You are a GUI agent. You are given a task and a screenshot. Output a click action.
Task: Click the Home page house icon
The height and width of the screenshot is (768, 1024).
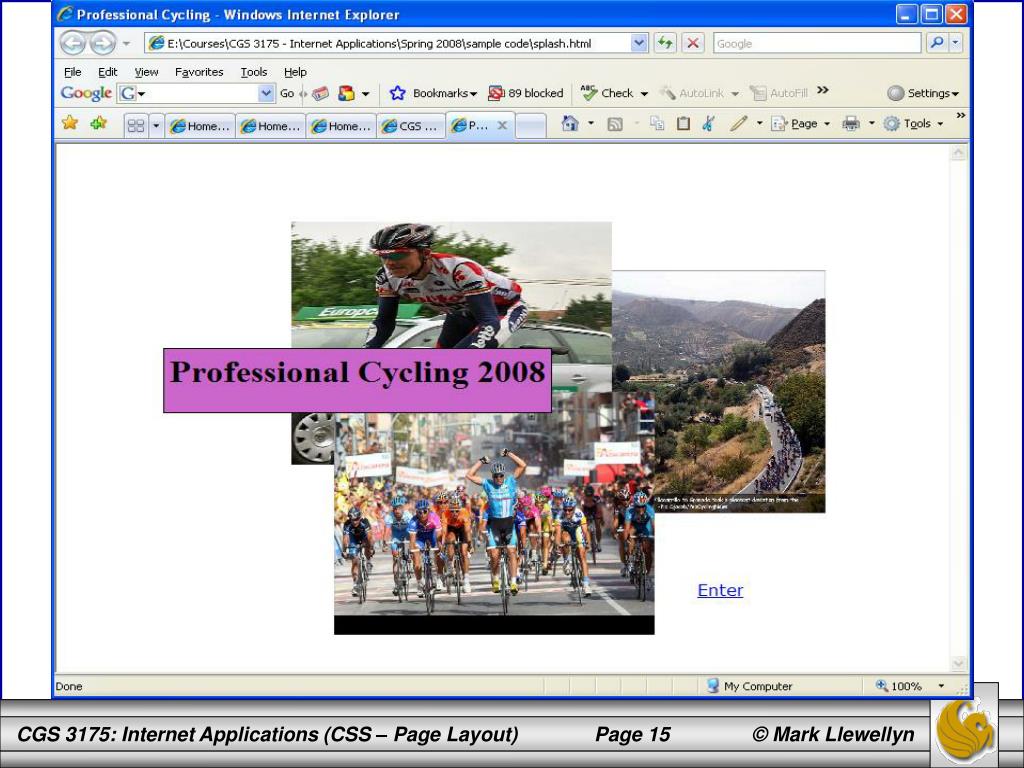pyautogui.click(x=570, y=123)
